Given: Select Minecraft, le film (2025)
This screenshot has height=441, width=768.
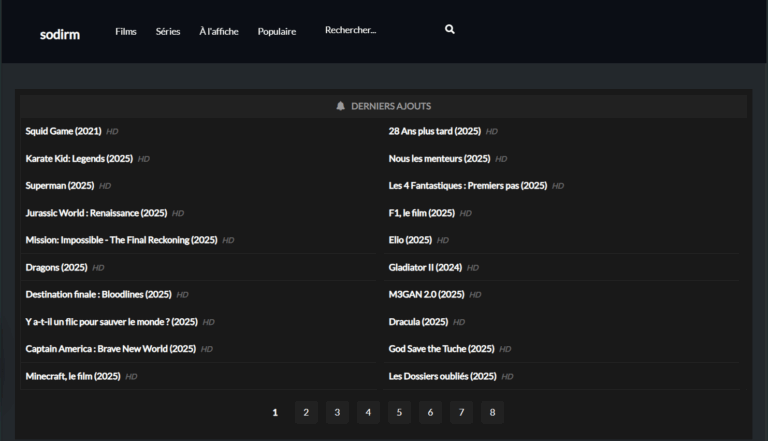Looking at the screenshot, I should click(73, 376).
